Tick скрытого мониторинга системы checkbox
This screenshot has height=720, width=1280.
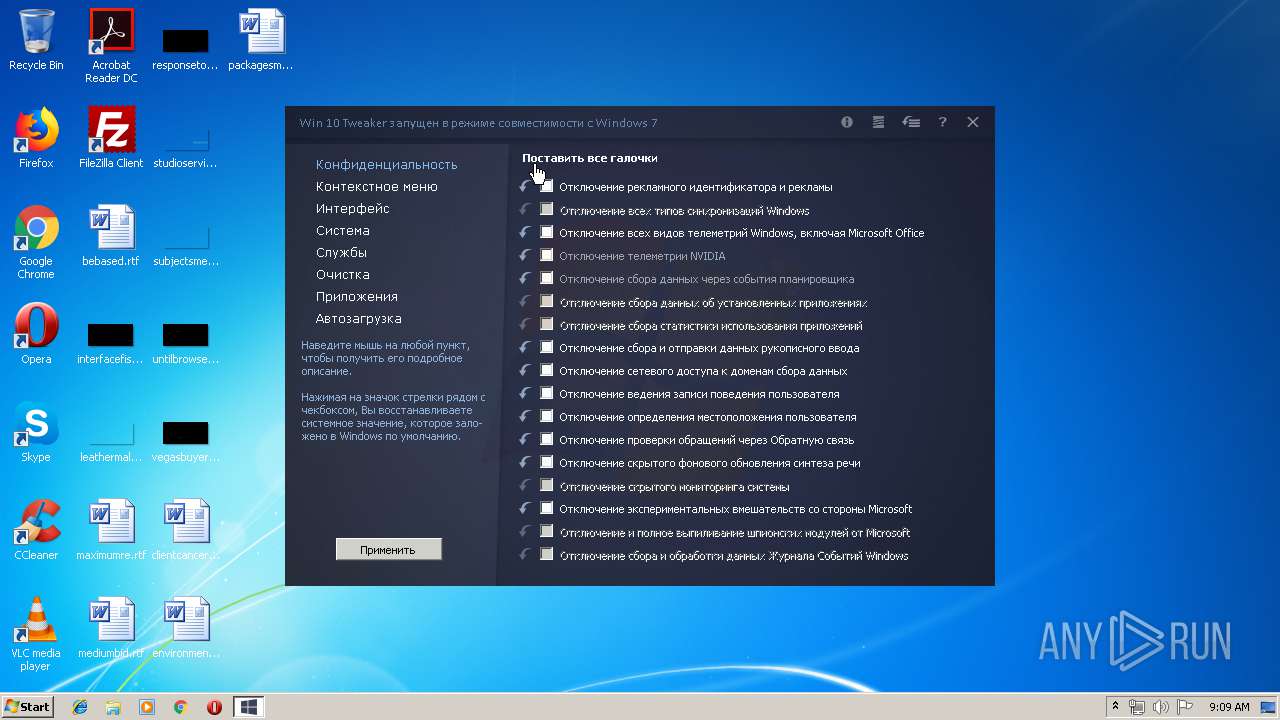547,485
